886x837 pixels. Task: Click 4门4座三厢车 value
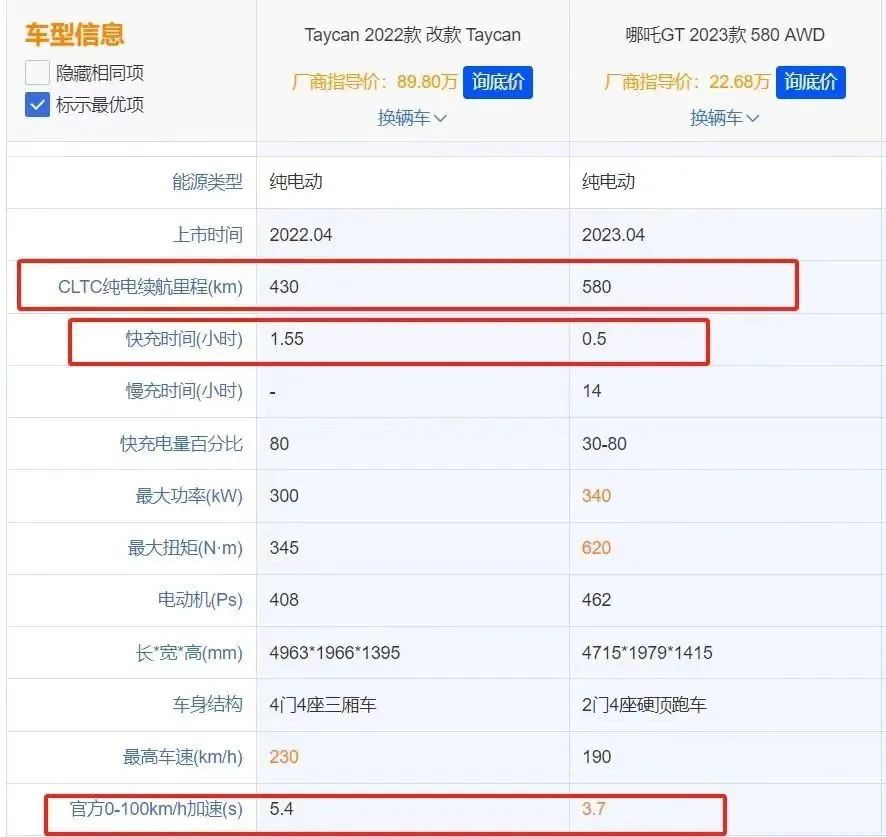323,705
